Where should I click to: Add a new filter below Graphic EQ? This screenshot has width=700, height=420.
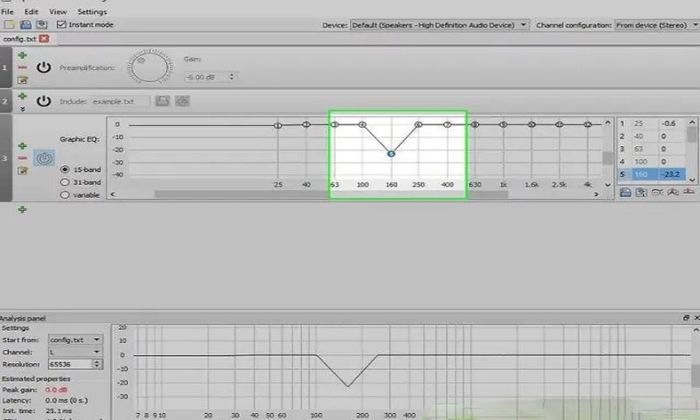[x=22, y=209]
